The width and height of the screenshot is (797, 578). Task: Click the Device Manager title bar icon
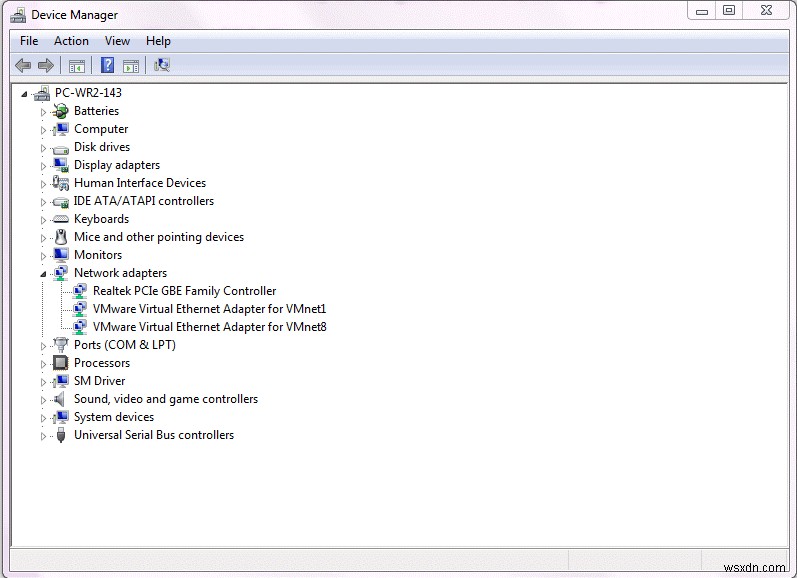coord(18,15)
